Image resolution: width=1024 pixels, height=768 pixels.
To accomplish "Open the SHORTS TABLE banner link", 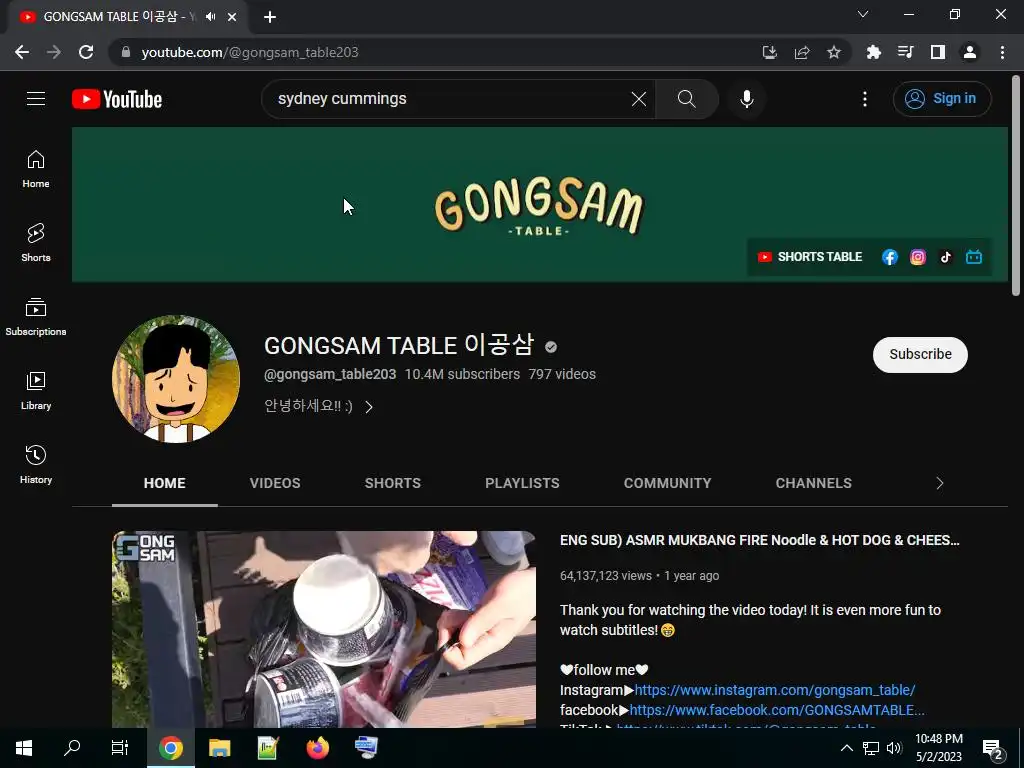I will 810,257.
